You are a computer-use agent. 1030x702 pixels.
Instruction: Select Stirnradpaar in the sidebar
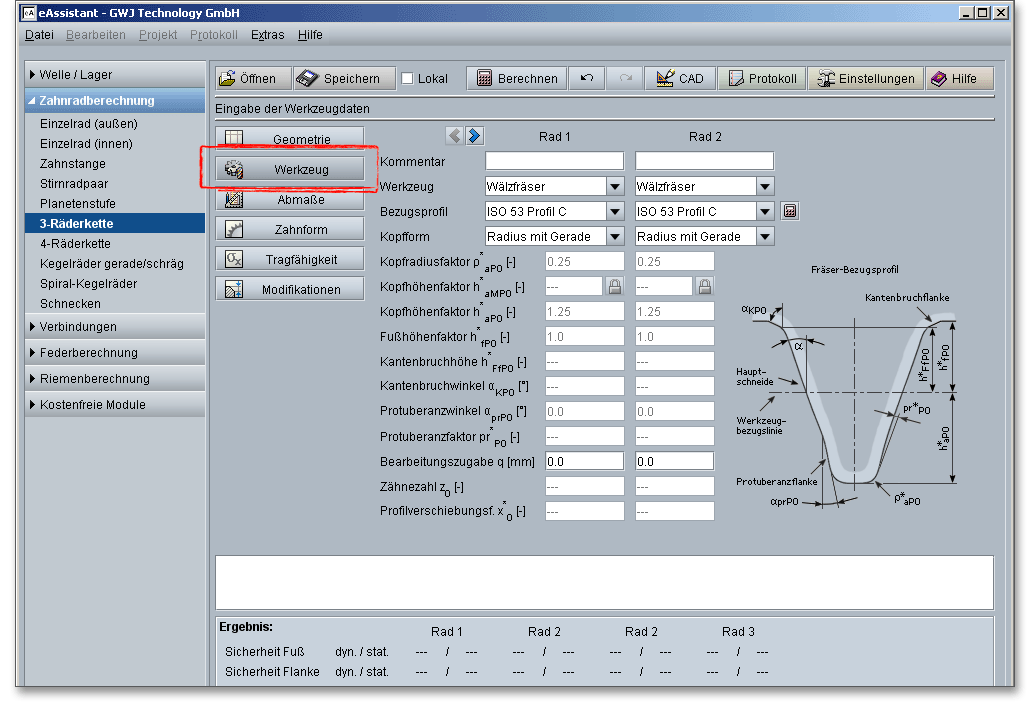[74, 184]
